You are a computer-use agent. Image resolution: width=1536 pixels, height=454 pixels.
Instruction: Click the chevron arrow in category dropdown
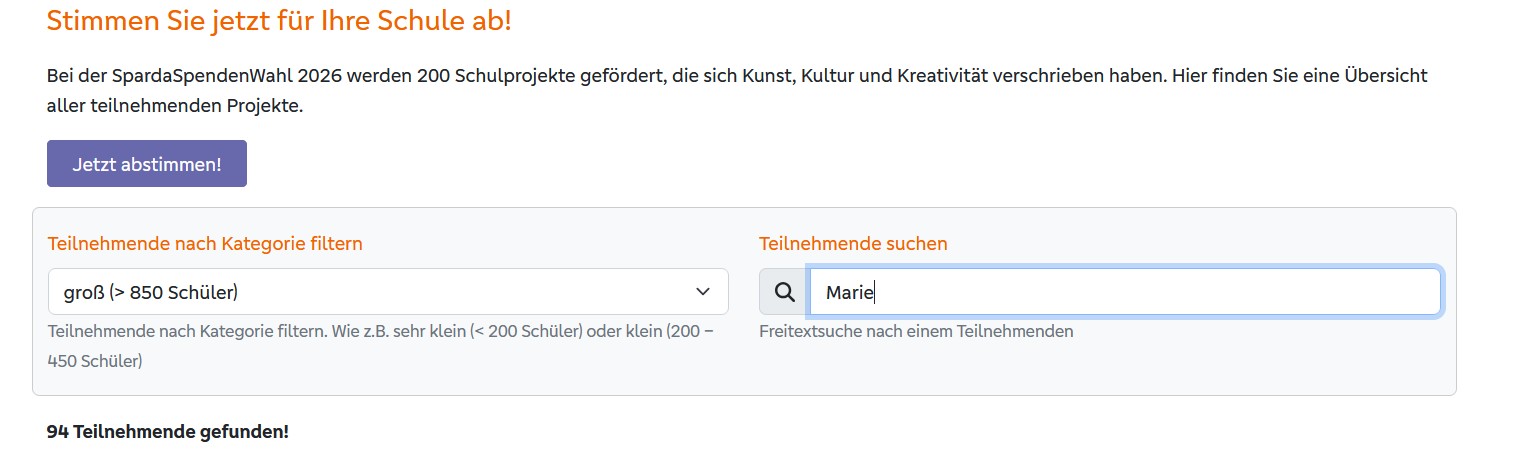(702, 292)
